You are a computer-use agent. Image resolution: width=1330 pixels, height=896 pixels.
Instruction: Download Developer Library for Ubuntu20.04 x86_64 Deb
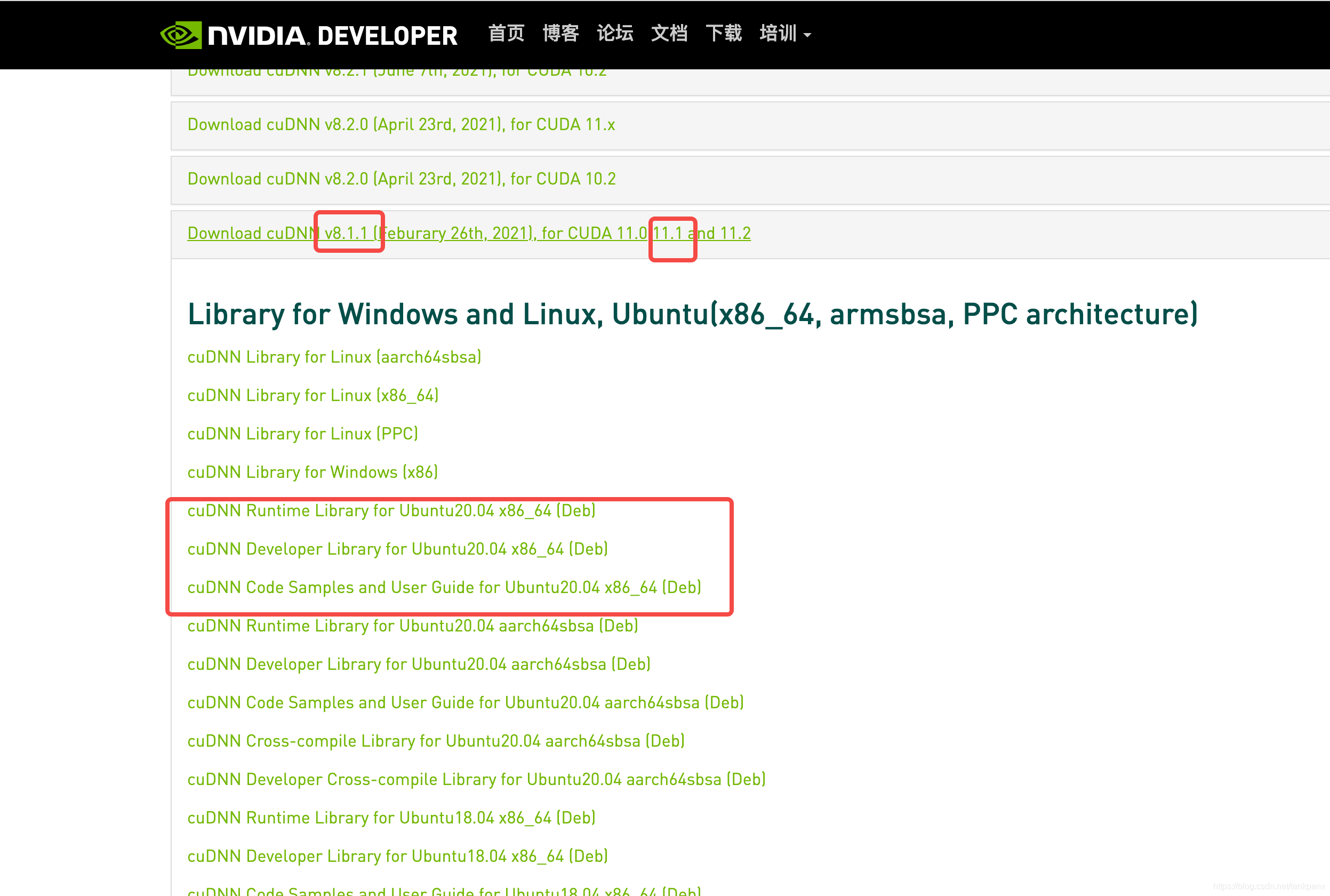[x=397, y=549]
